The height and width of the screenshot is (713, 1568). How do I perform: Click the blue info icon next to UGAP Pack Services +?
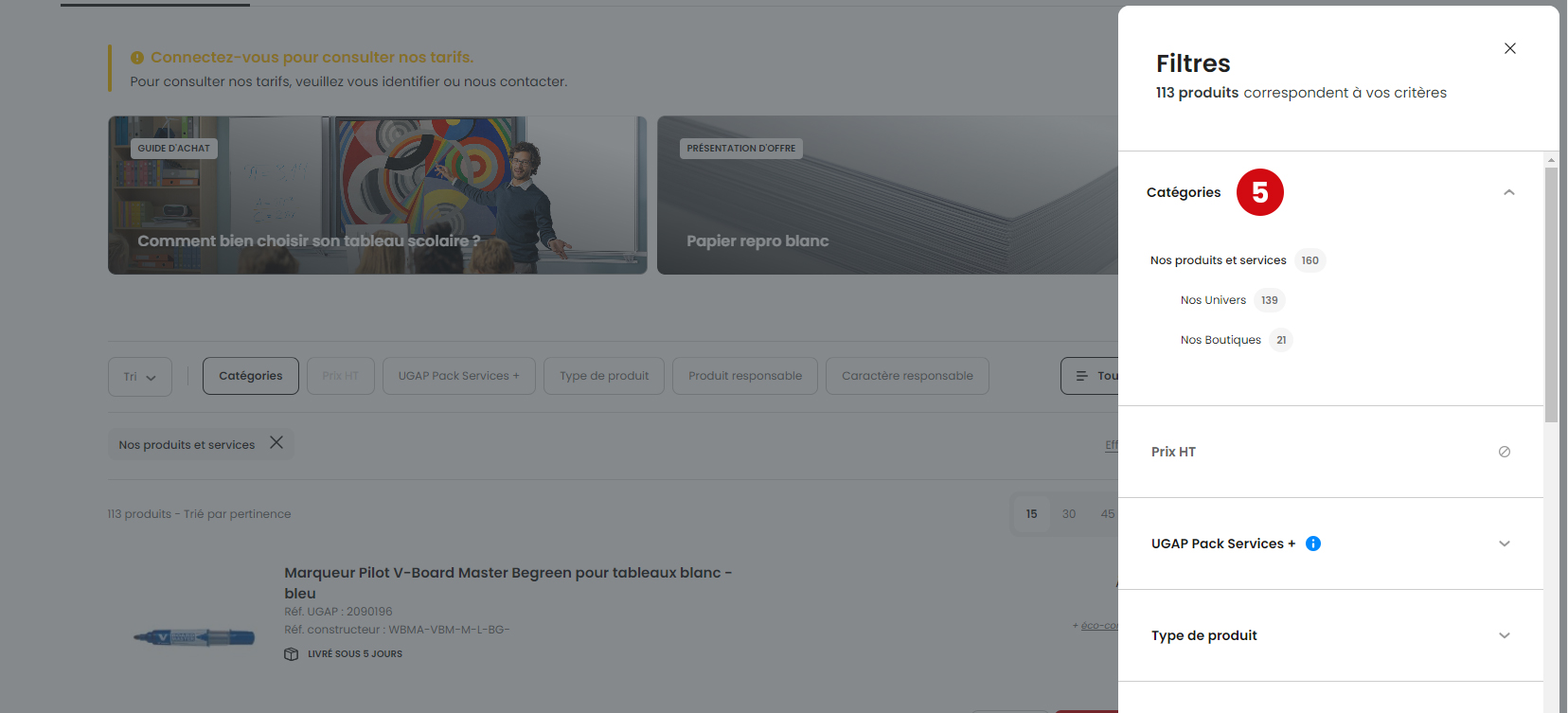(x=1313, y=544)
